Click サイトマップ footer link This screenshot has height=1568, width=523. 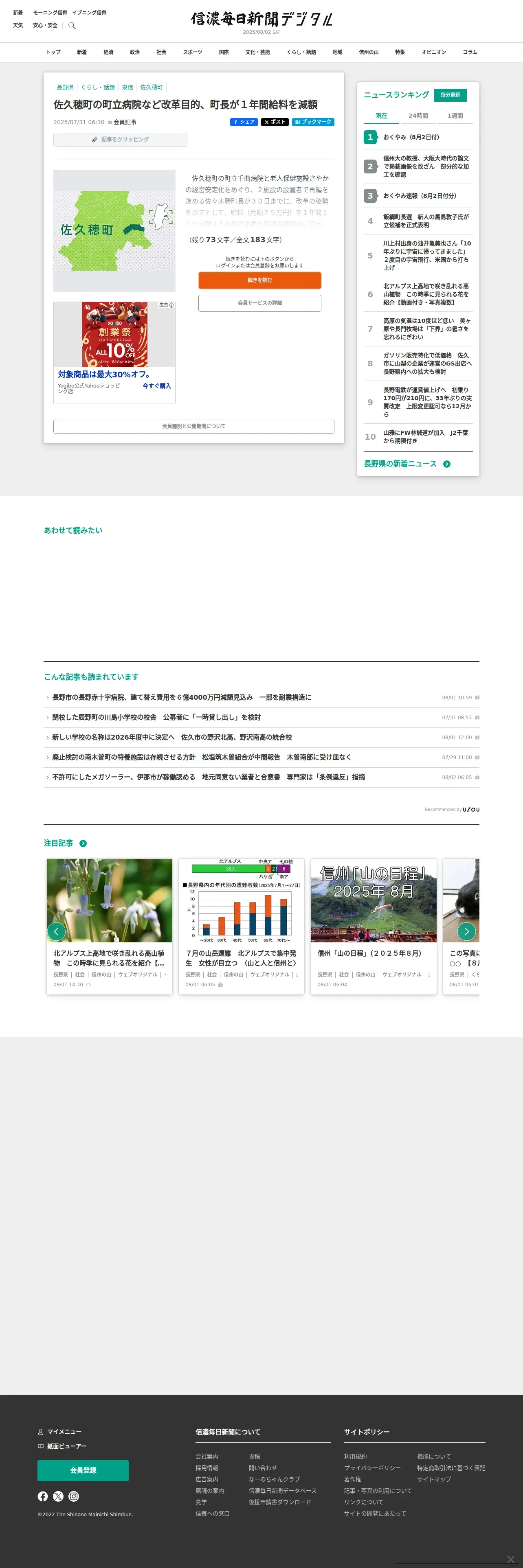click(x=434, y=1479)
